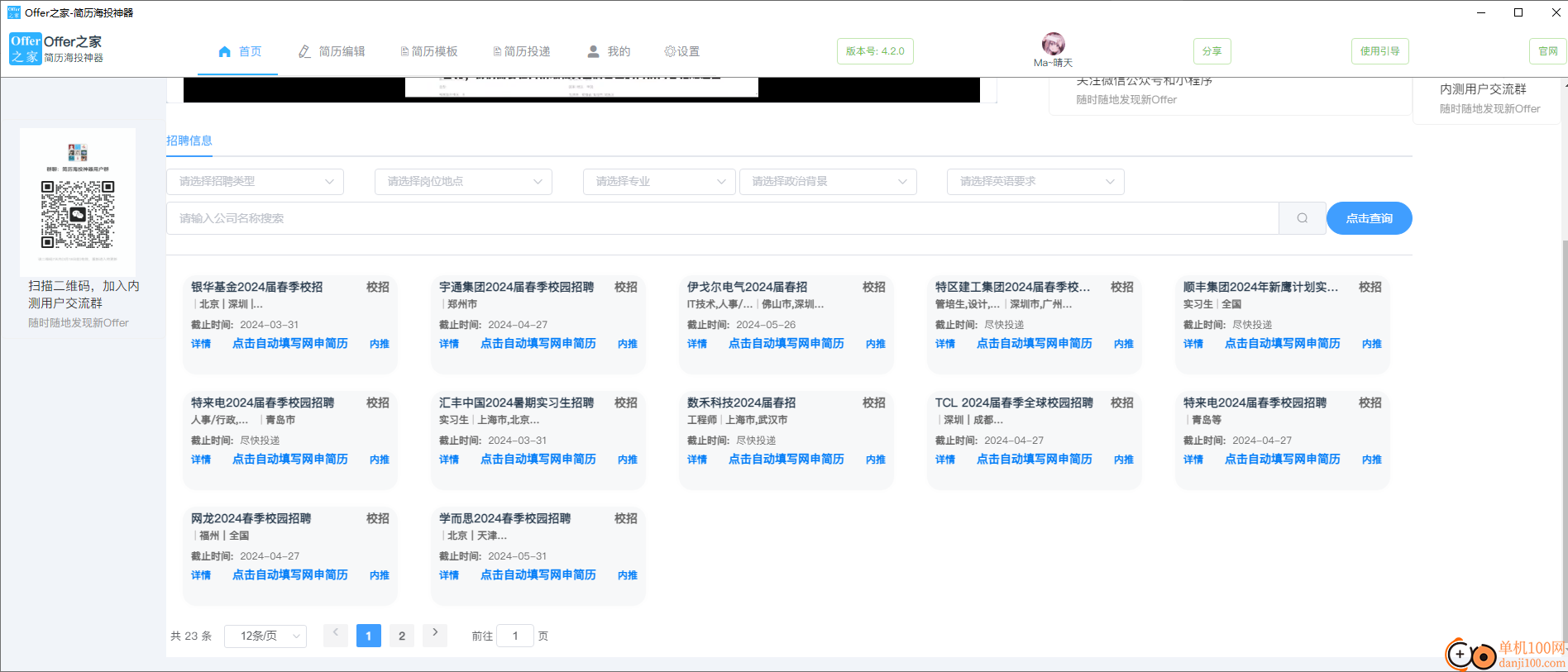Open the 使用引导 guide button
This screenshot has height=672, width=1568.
tap(1379, 51)
